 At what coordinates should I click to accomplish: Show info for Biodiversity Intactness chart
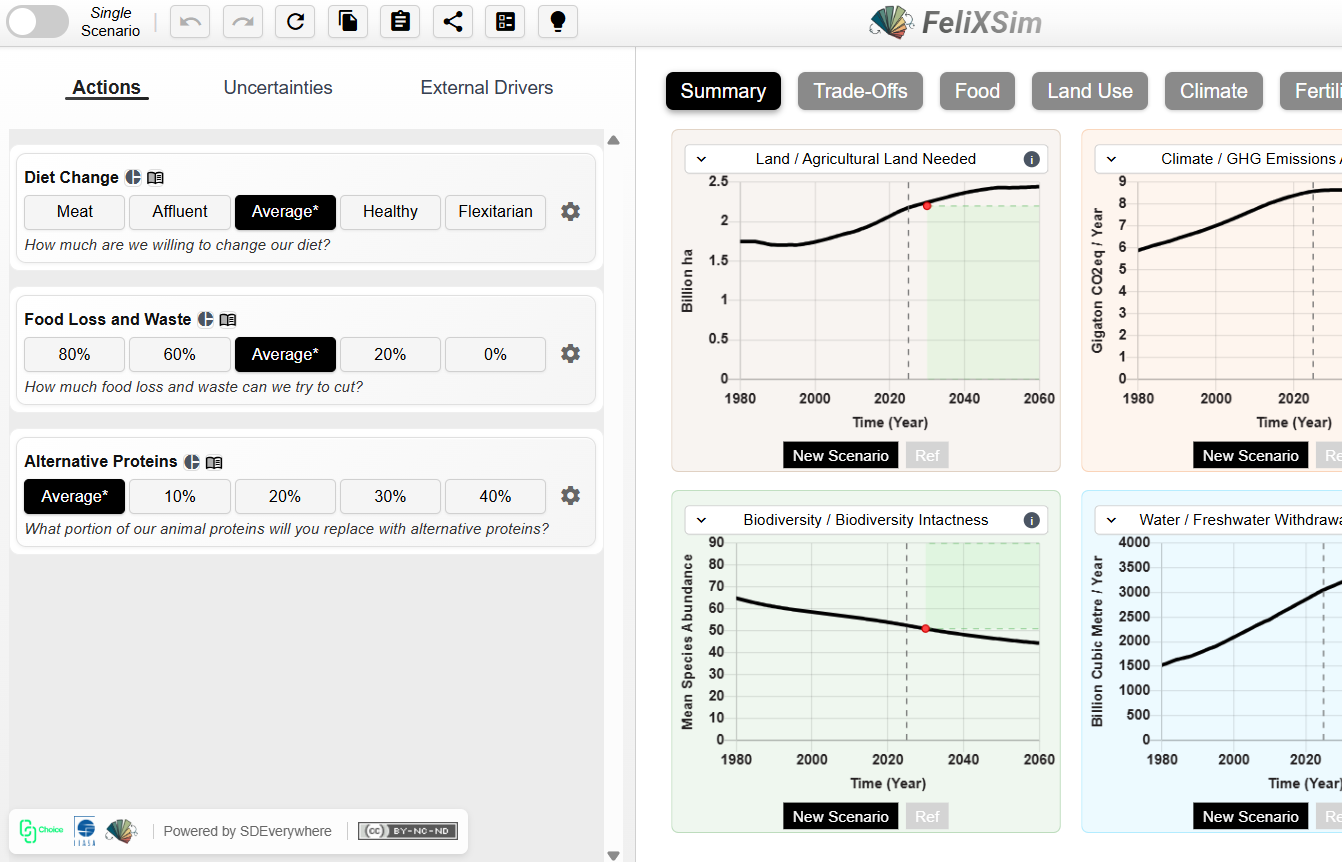pyautogui.click(x=1031, y=520)
